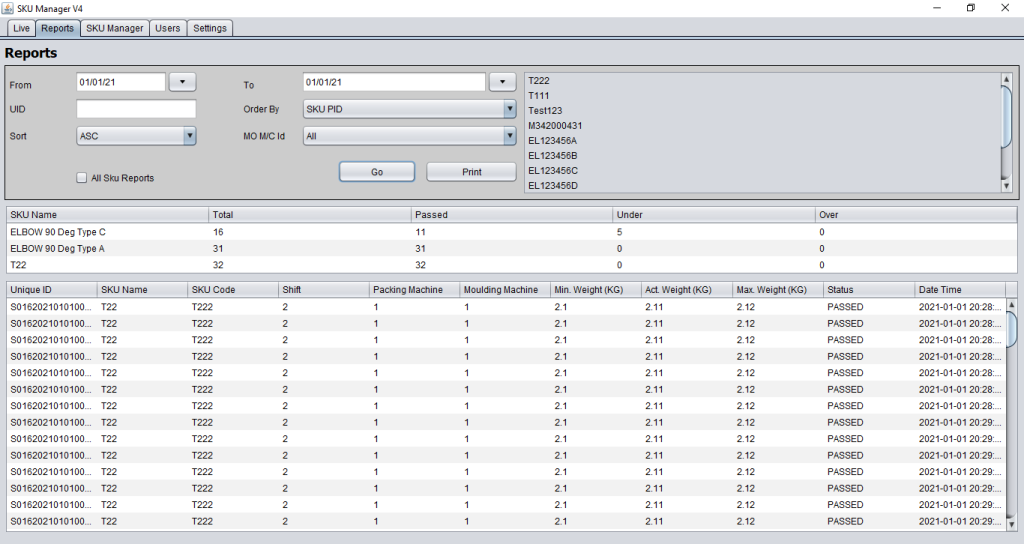Go to the Users tab
This screenshot has height=544, width=1024.
click(167, 28)
